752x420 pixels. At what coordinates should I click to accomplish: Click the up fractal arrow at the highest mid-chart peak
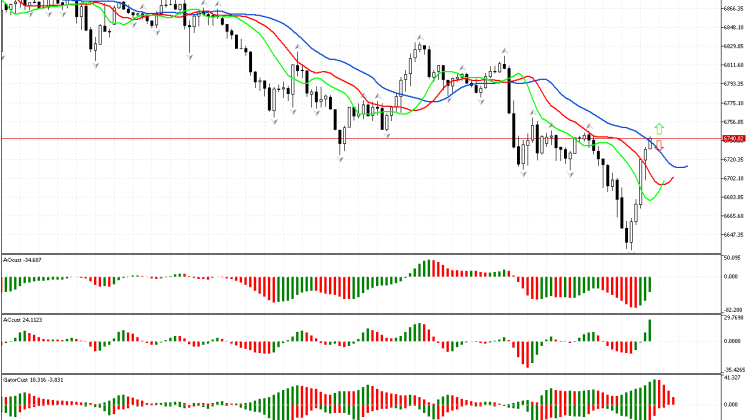pyautogui.click(x=420, y=37)
